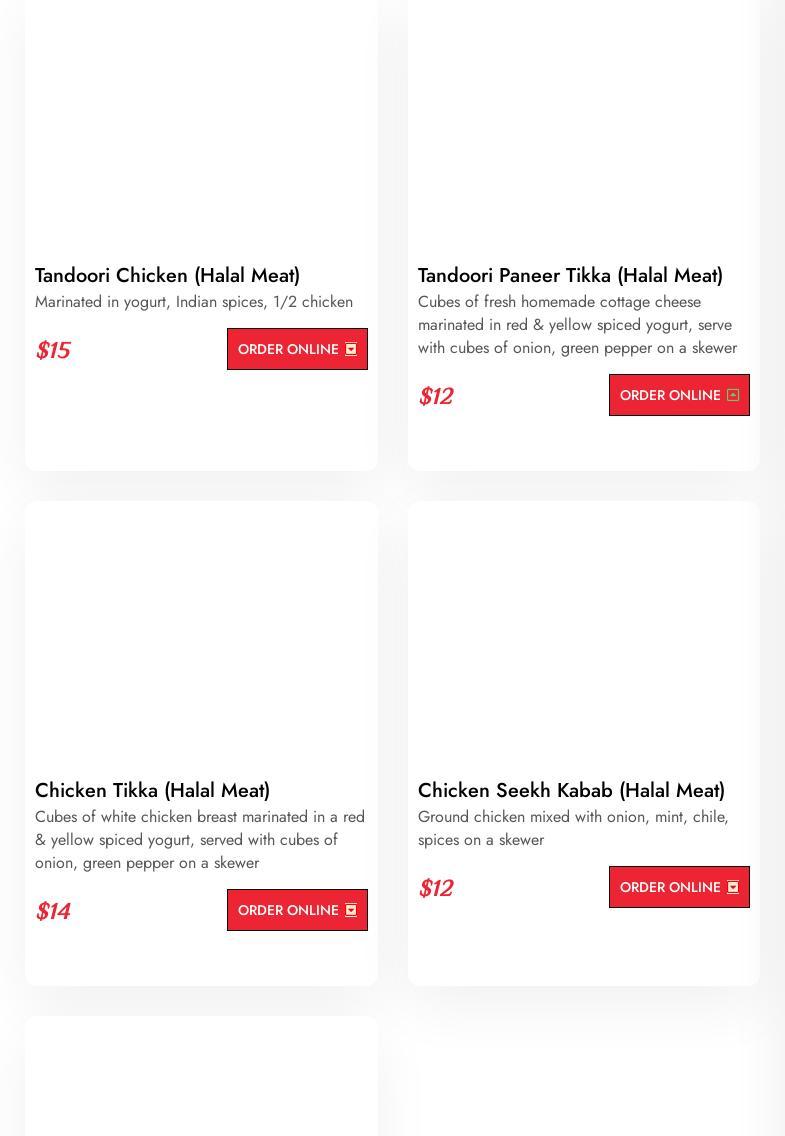Click the "fresh homemade cottage cheese" description text

tap(577, 325)
